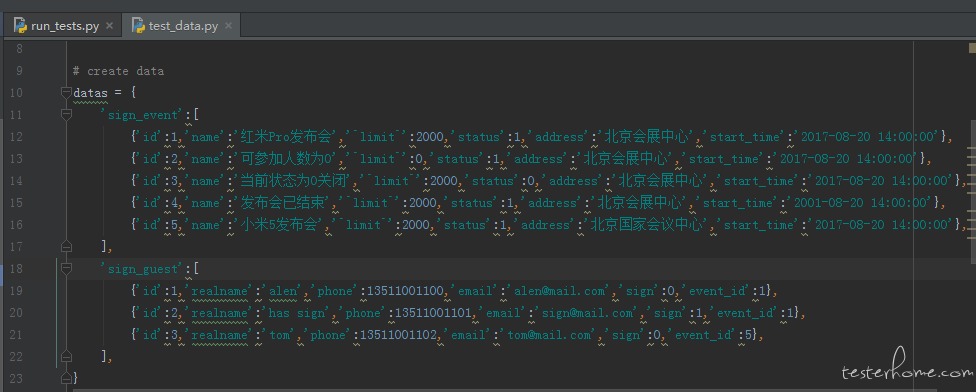Click the fold end marker on line 17
Image resolution: width=976 pixels, height=392 pixels.
(x=66, y=246)
